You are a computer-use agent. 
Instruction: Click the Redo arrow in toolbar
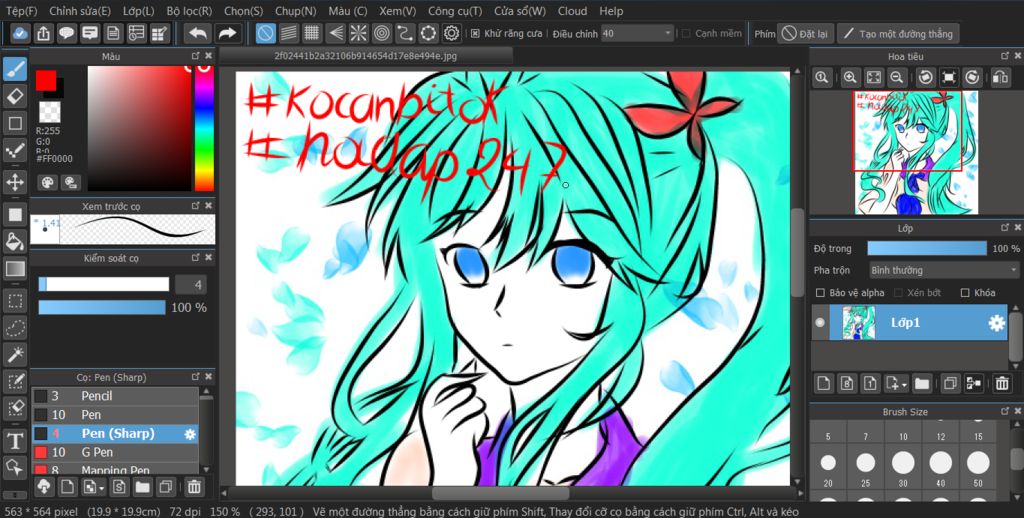pyautogui.click(x=227, y=33)
